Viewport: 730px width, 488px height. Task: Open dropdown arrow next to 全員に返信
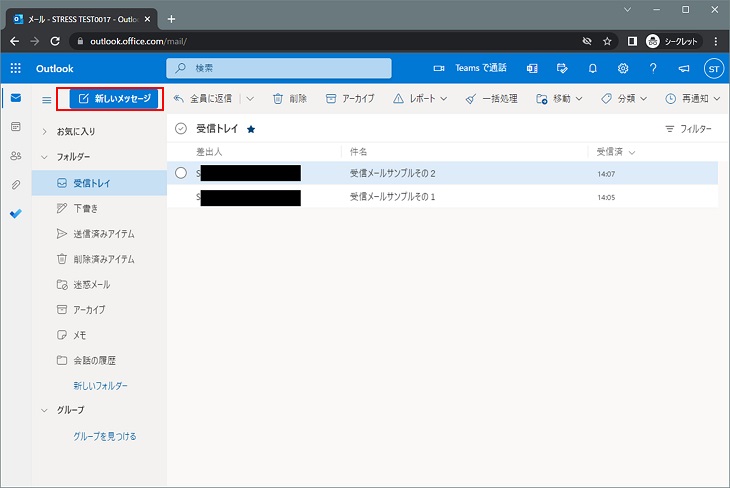click(250, 98)
